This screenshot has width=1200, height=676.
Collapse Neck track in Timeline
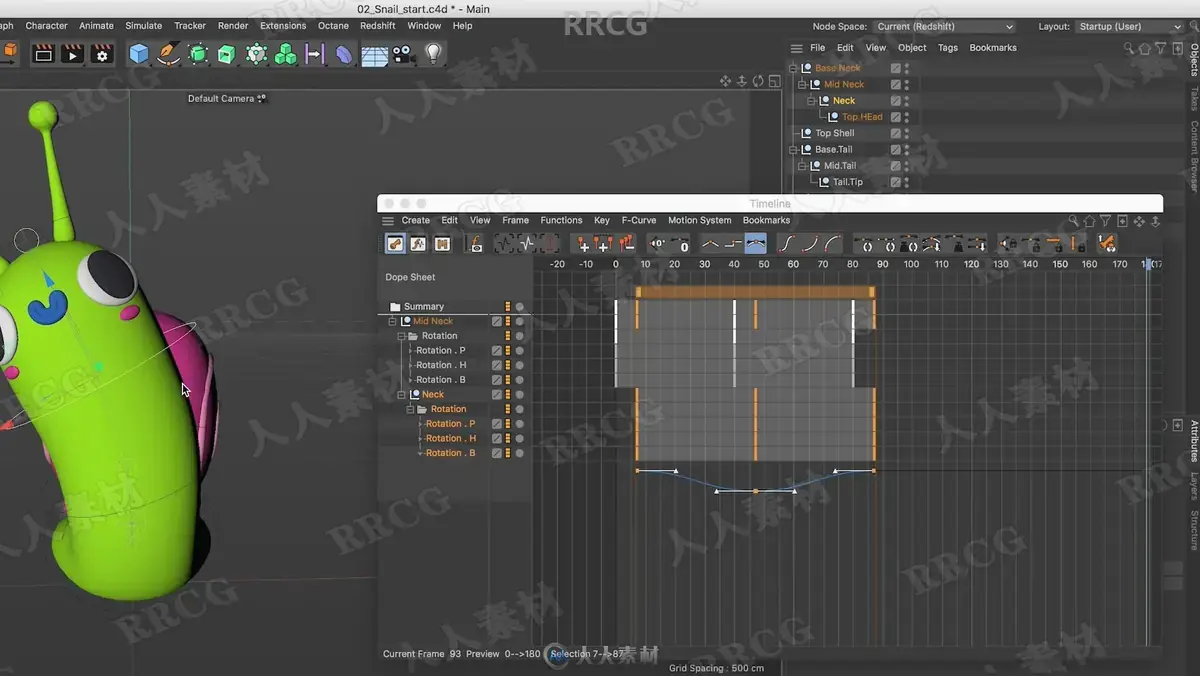402,395
